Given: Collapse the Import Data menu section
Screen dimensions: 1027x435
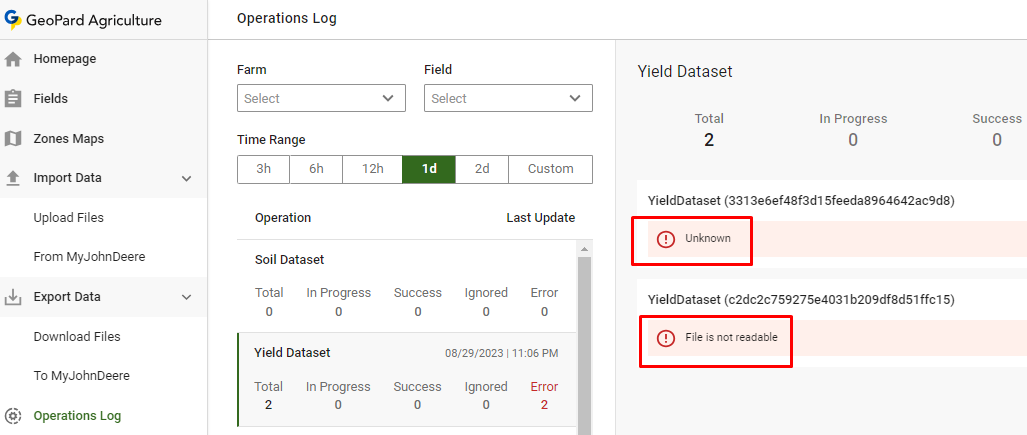Looking at the screenshot, I should tap(186, 178).
